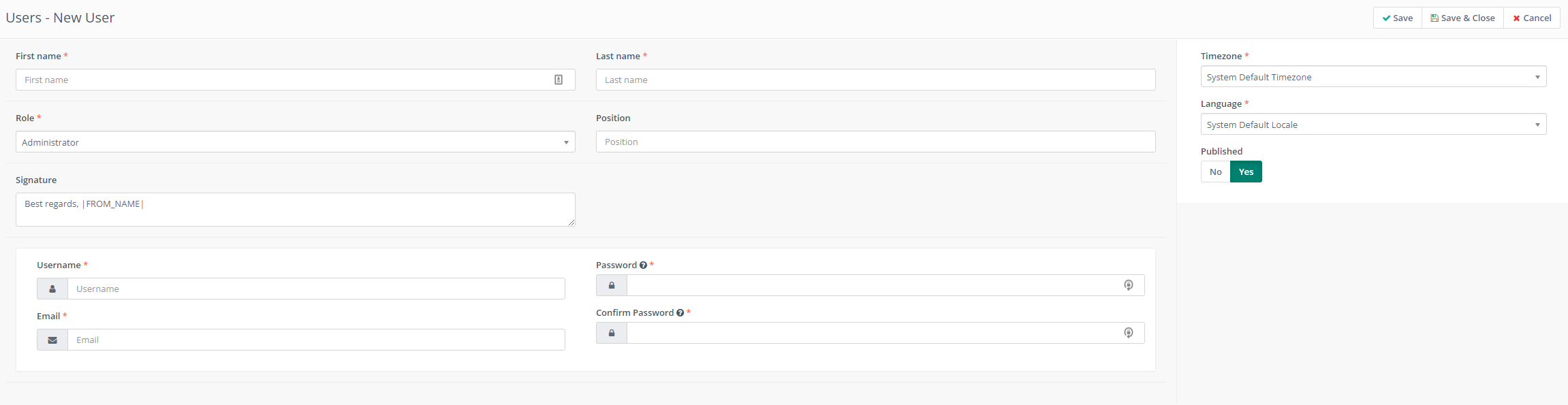
Task: Click Save & Close
Action: pos(1462,18)
